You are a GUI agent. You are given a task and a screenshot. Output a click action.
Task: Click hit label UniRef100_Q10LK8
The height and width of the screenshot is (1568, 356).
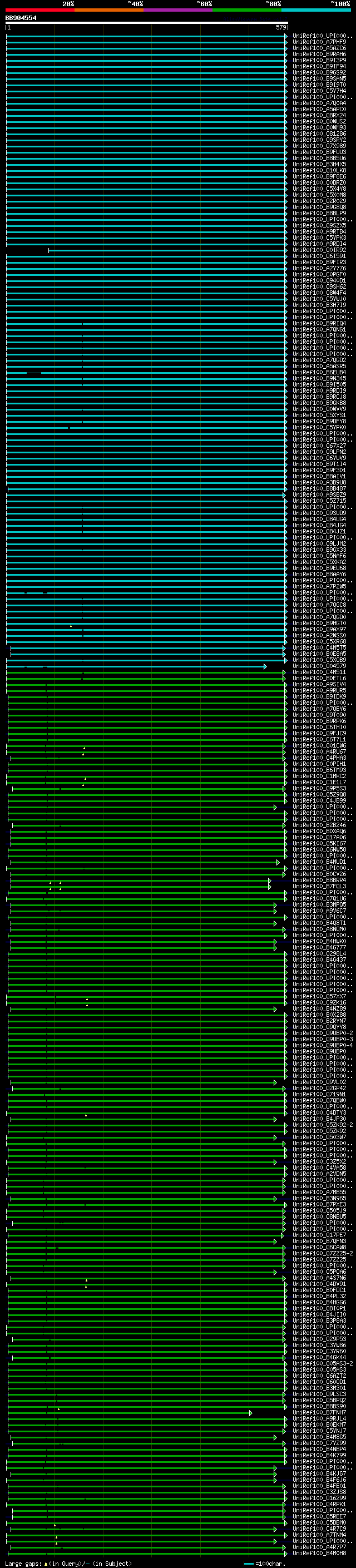click(319, 170)
